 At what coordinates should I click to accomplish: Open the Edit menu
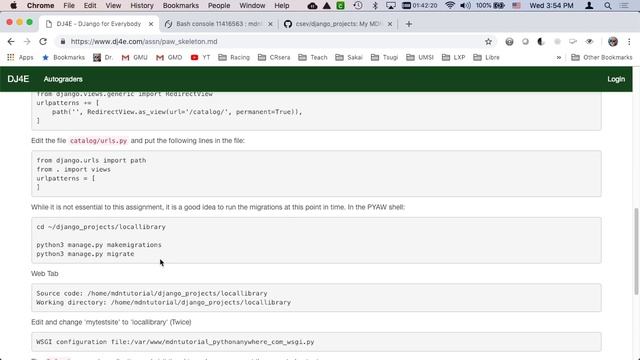90,6
